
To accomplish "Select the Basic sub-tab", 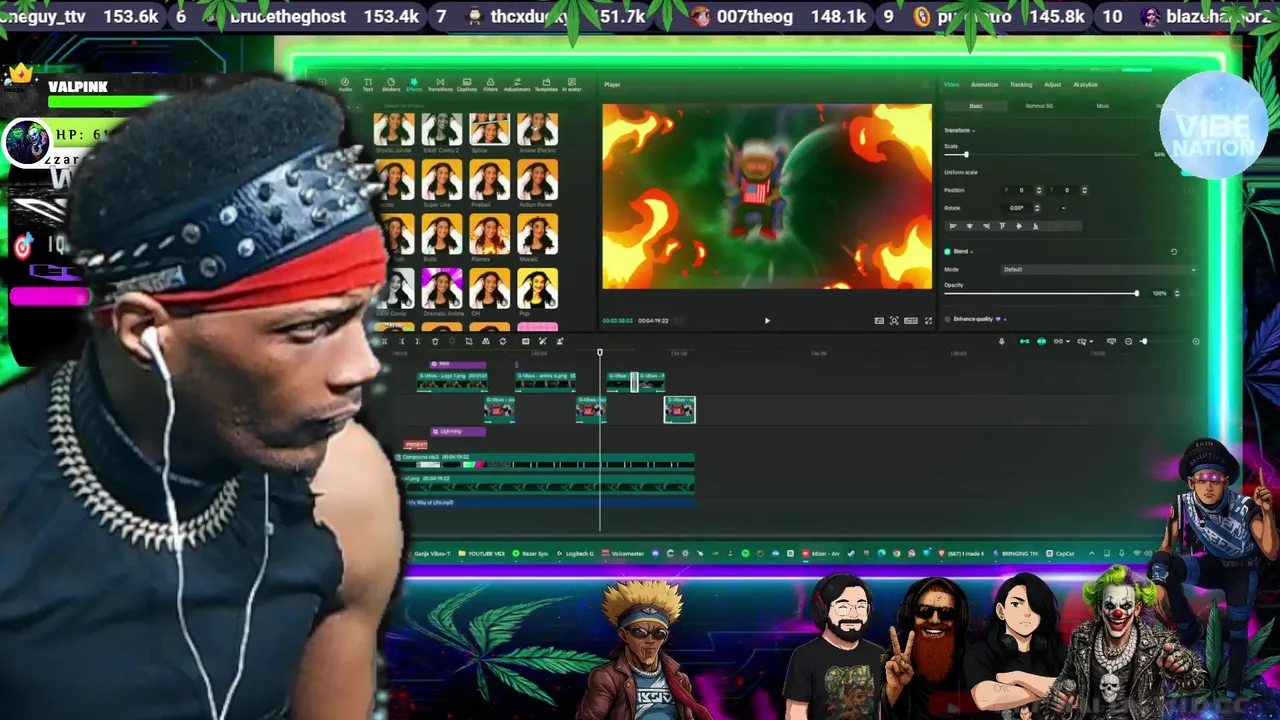I will 976,106.
